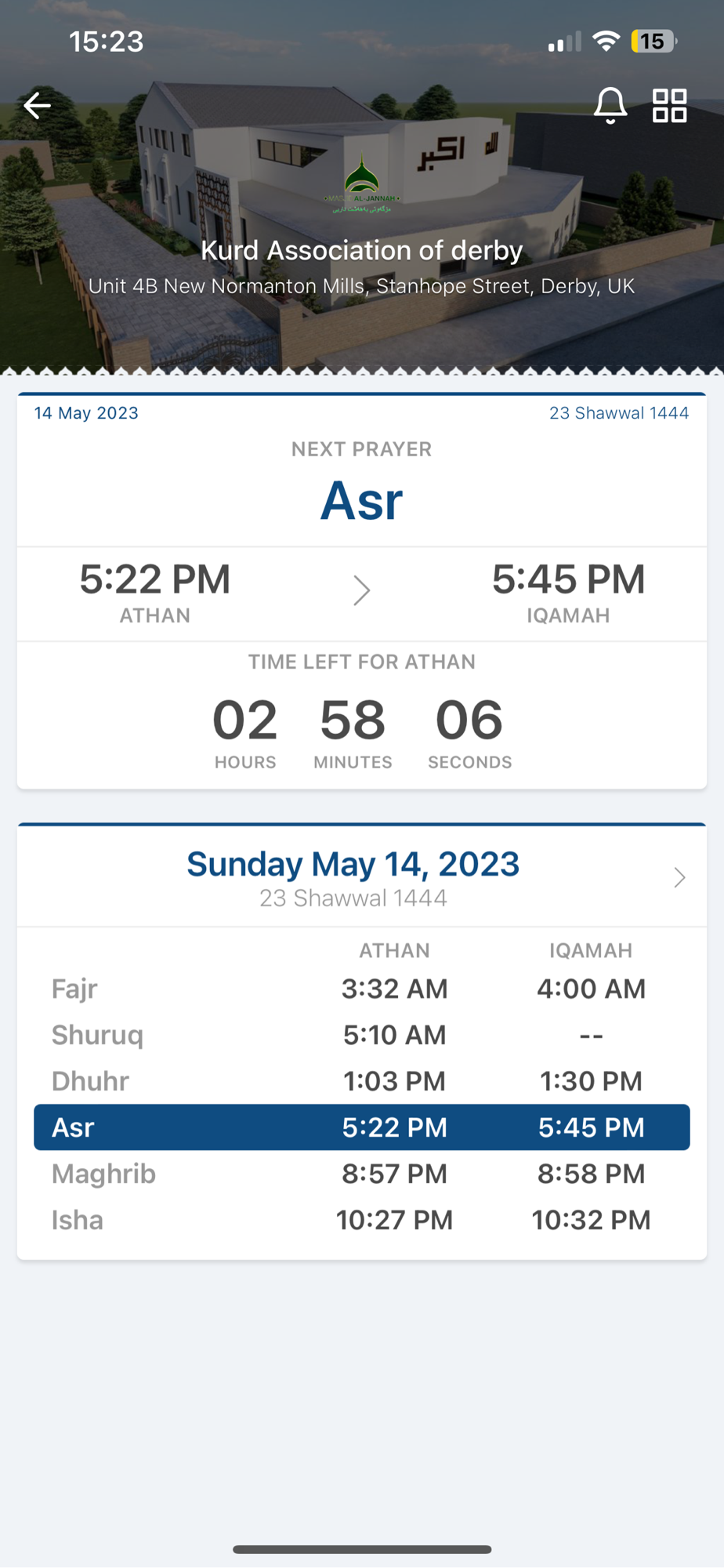Select the highlighted Asr prayer row

(362, 1127)
